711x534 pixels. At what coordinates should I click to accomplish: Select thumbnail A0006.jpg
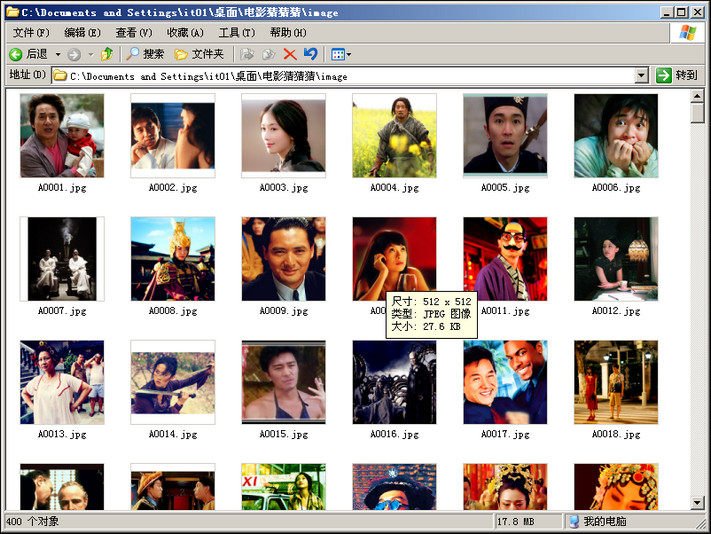pyautogui.click(x=616, y=136)
